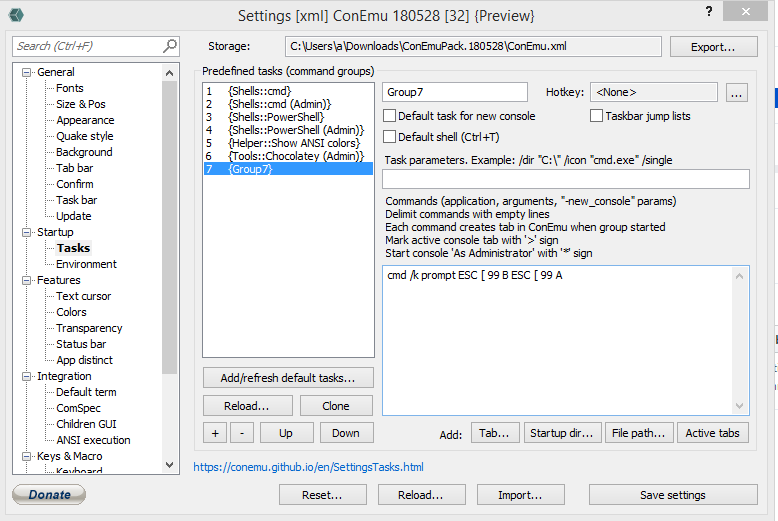
Task: Add new task with plus button
Action: click(215, 433)
